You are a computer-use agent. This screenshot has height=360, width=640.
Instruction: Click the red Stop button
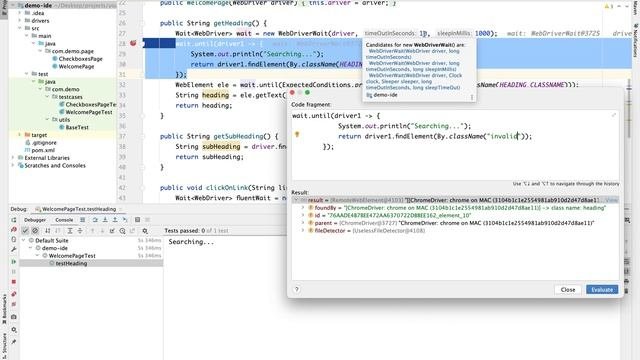(13, 282)
